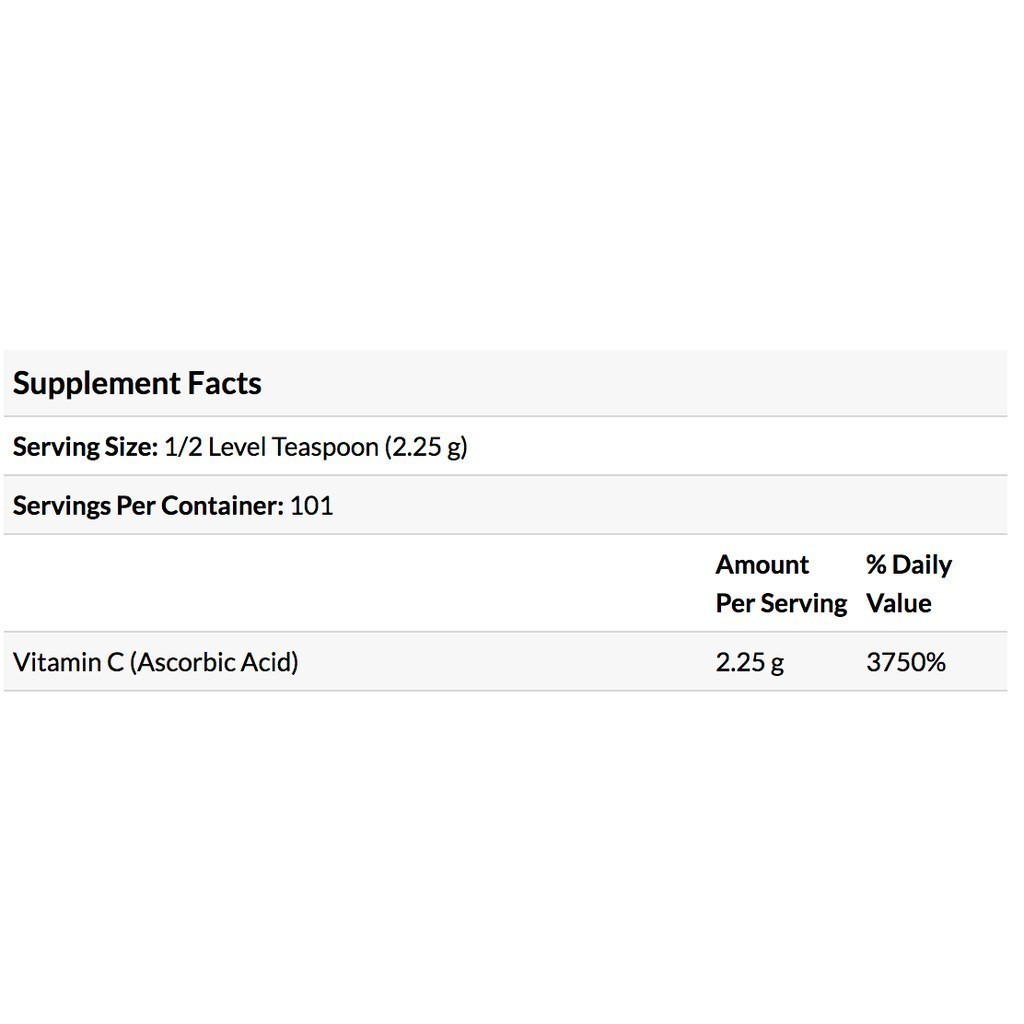Click the "1/2" fraction in serving size

tap(182, 446)
